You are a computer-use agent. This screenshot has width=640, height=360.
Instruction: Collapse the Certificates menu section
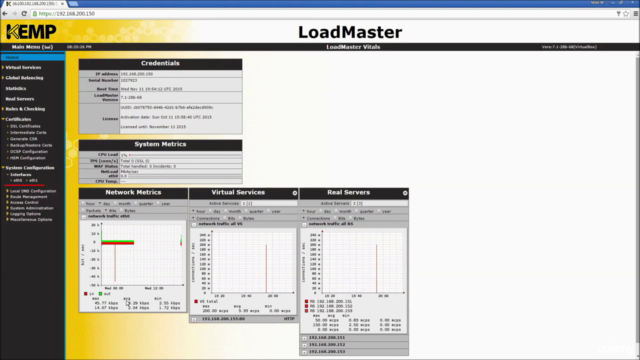tap(18, 119)
